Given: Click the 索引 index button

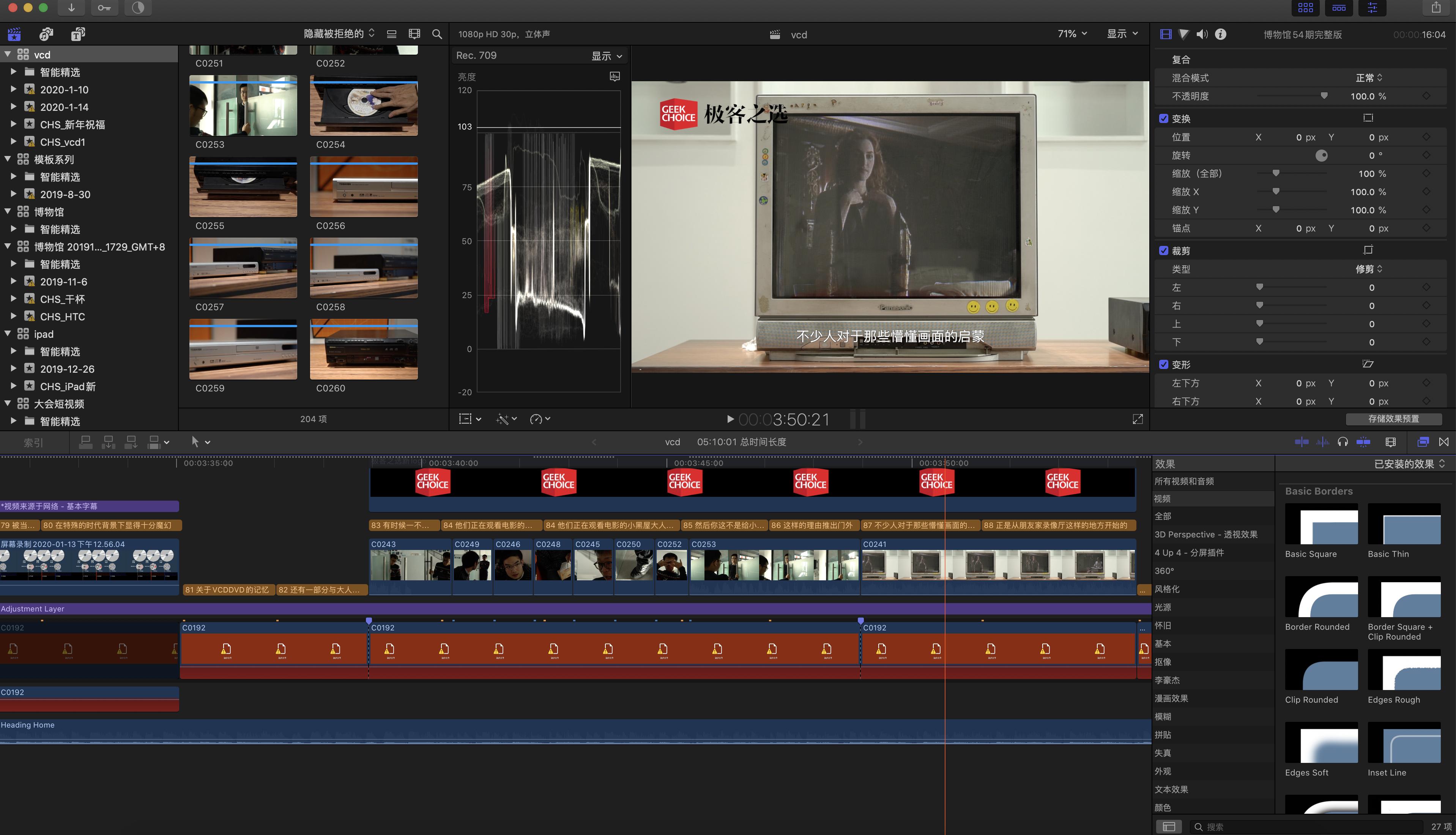Looking at the screenshot, I should click(x=33, y=443).
